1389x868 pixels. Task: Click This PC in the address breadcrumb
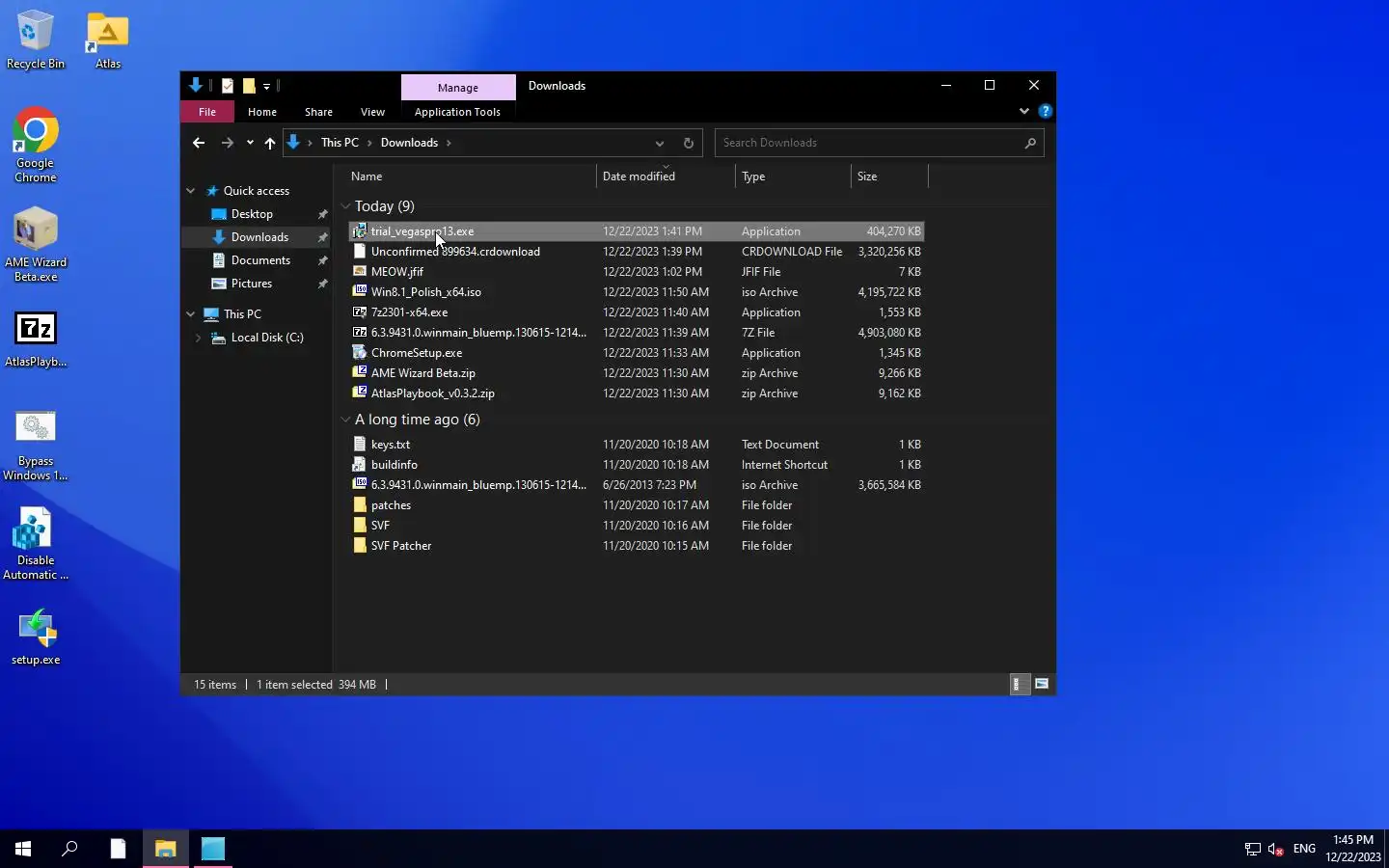pyautogui.click(x=340, y=143)
